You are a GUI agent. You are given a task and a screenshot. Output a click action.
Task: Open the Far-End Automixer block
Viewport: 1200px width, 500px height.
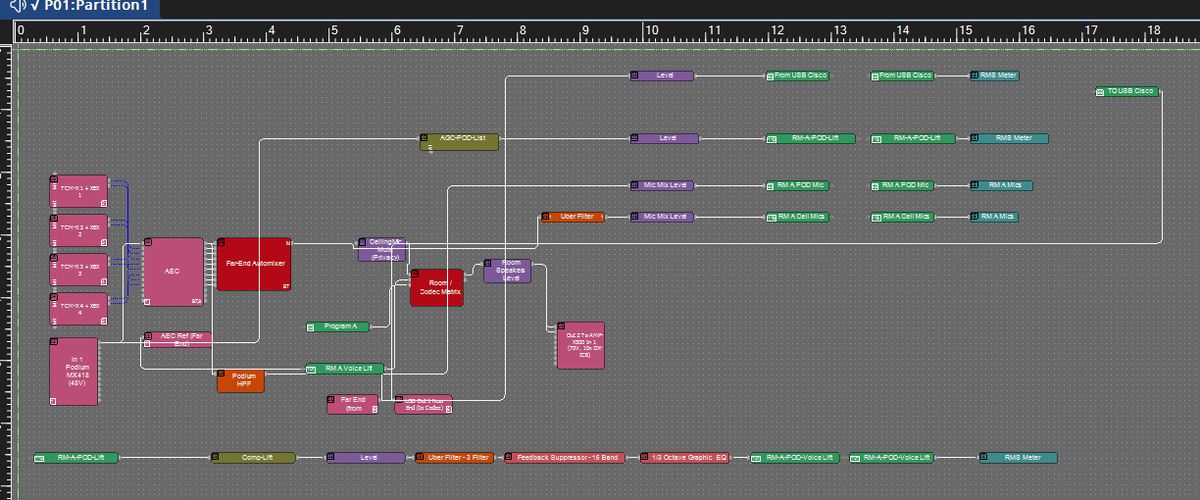pyautogui.click(x=254, y=264)
